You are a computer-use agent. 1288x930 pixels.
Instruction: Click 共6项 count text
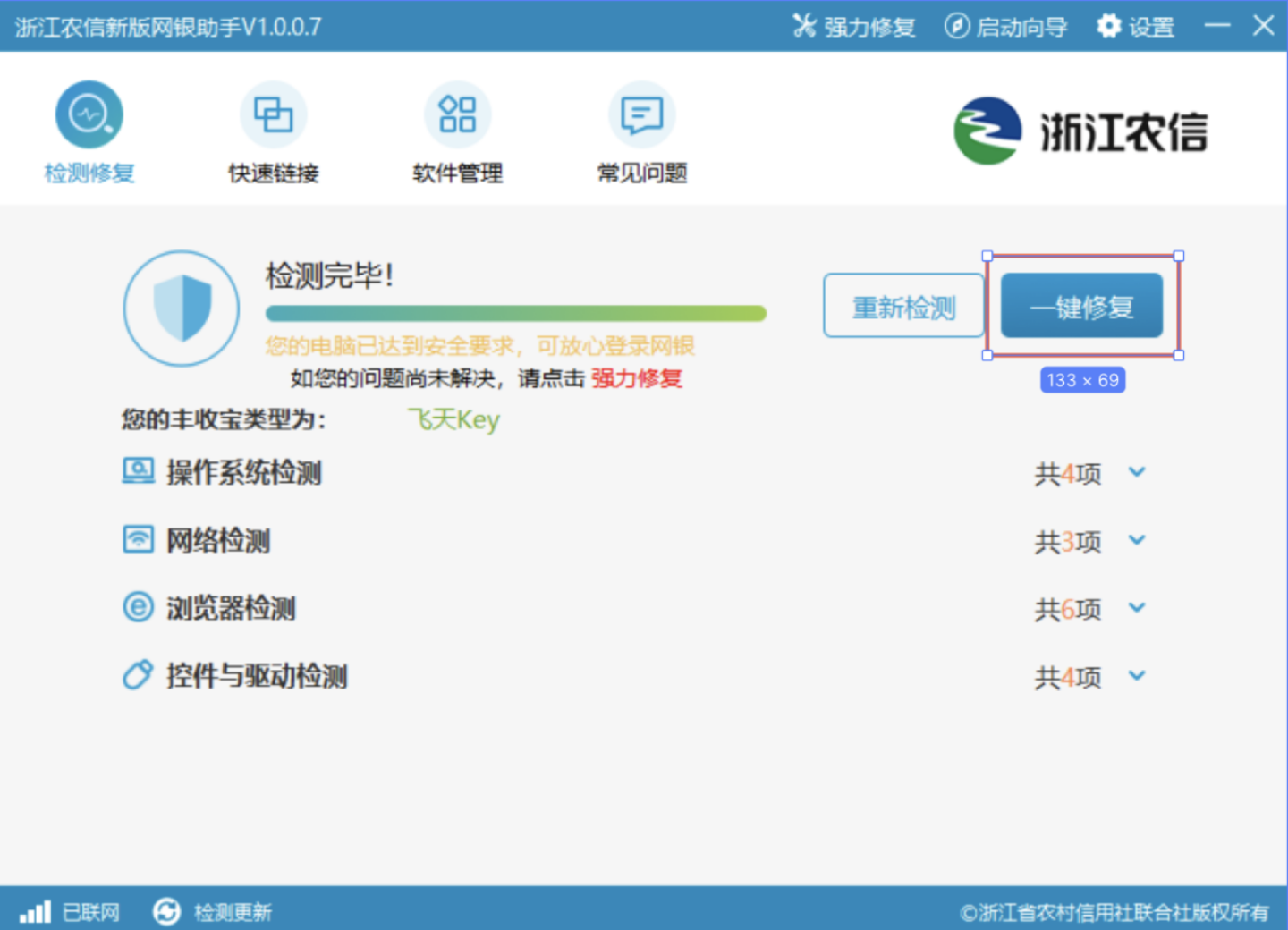(1068, 609)
